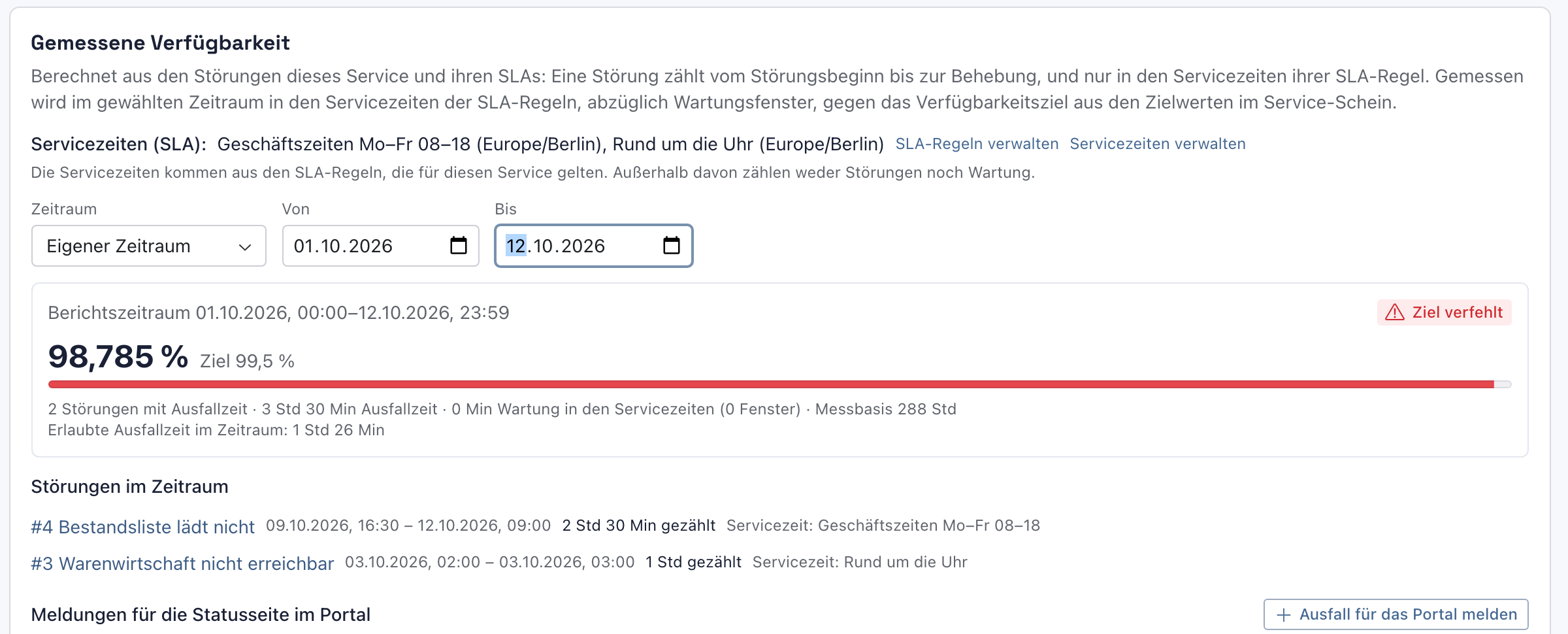Click the Von date field 01.10.2026
Screen dimensions: 1568x634
pyautogui.click(x=381, y=246)
